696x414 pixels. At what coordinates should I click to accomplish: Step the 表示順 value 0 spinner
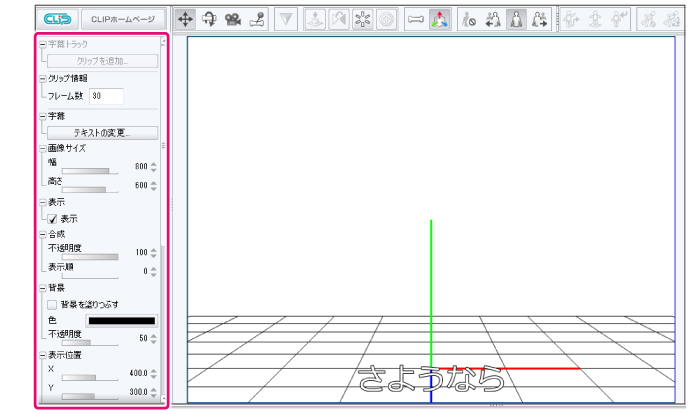[x=154, y=271]
